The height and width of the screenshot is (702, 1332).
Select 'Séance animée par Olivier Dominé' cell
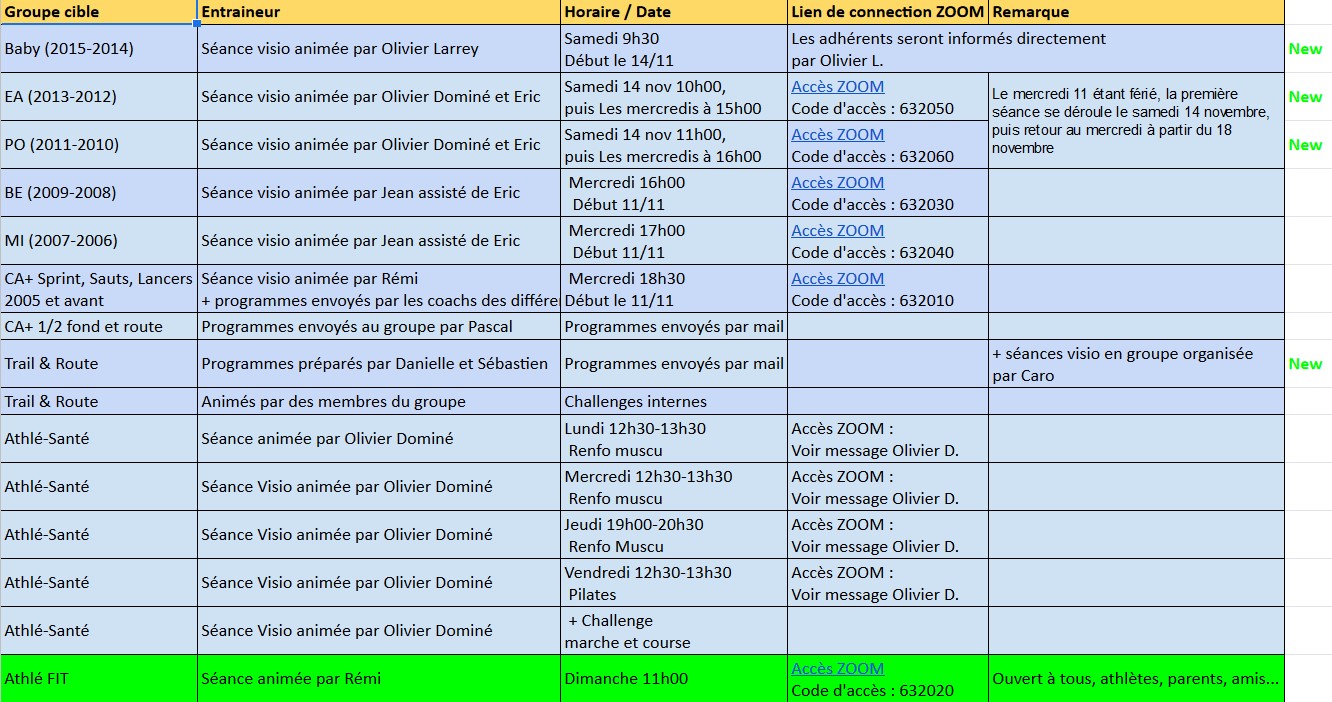pos(379,439)
